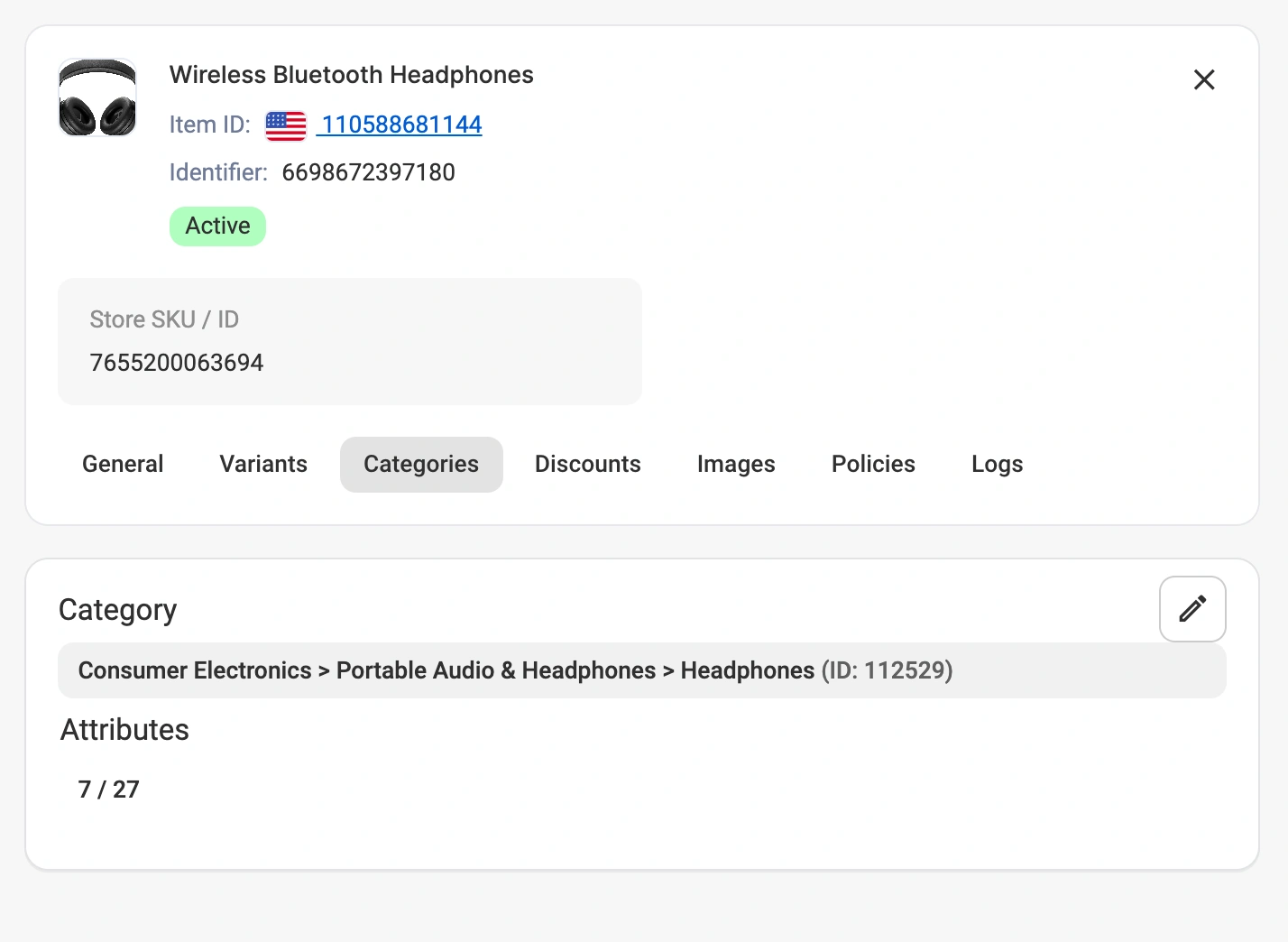View the Policies tab
The image size is (1288, 942).
[873, 464]
